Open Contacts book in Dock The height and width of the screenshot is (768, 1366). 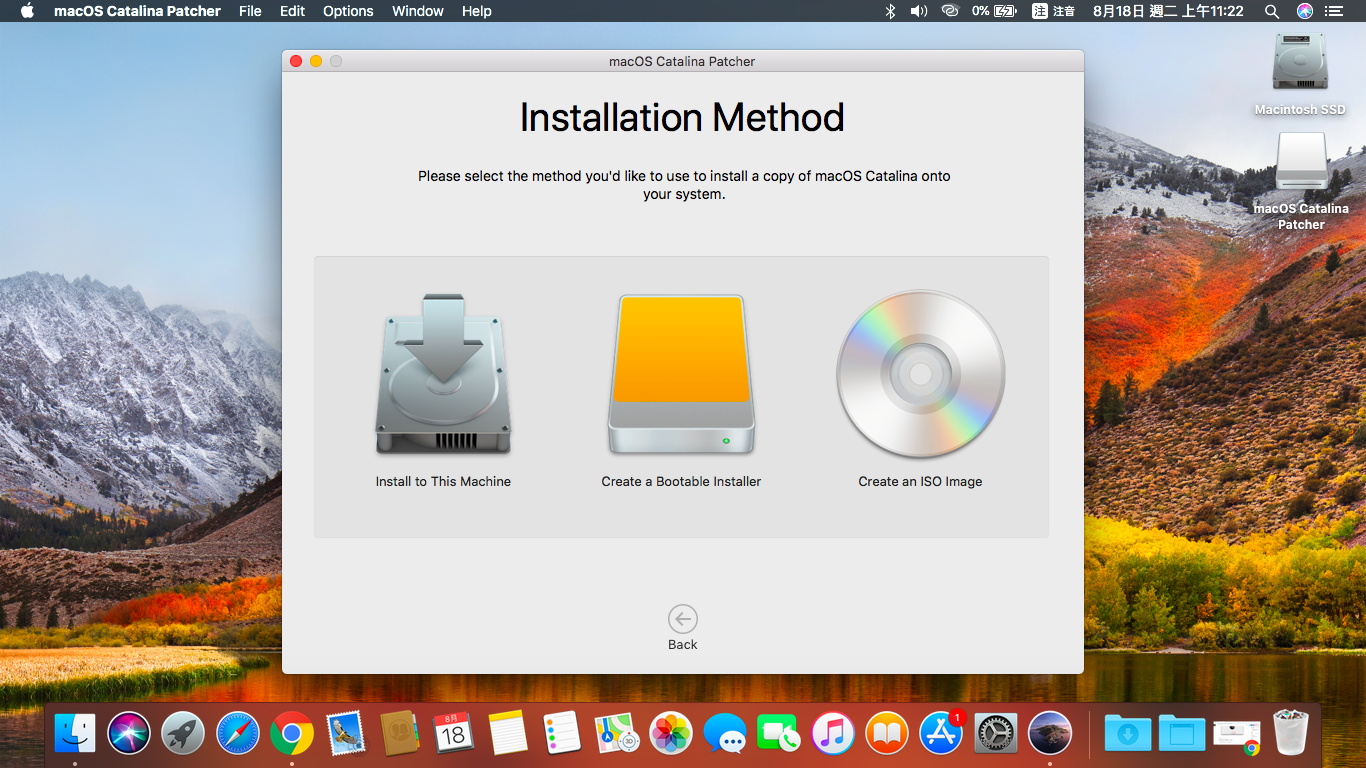point(399,734)
